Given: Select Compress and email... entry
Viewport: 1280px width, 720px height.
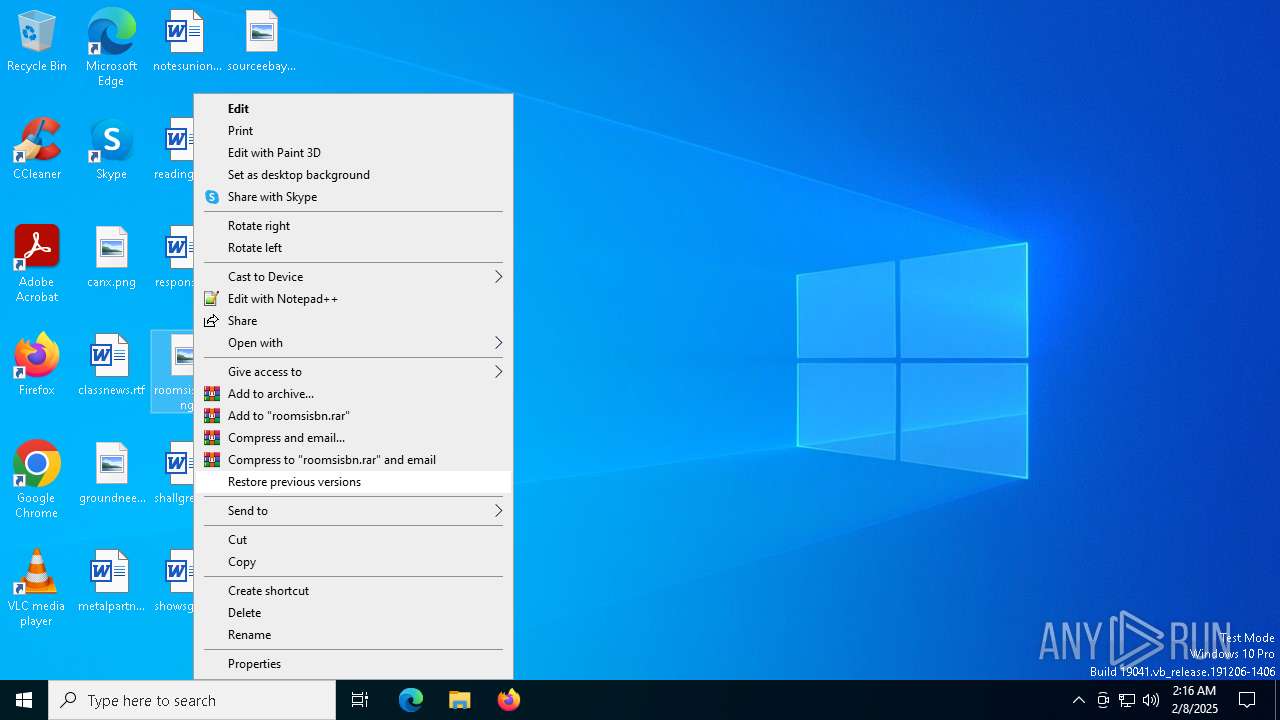Looking at the screenshot, I should click(353, 438).
